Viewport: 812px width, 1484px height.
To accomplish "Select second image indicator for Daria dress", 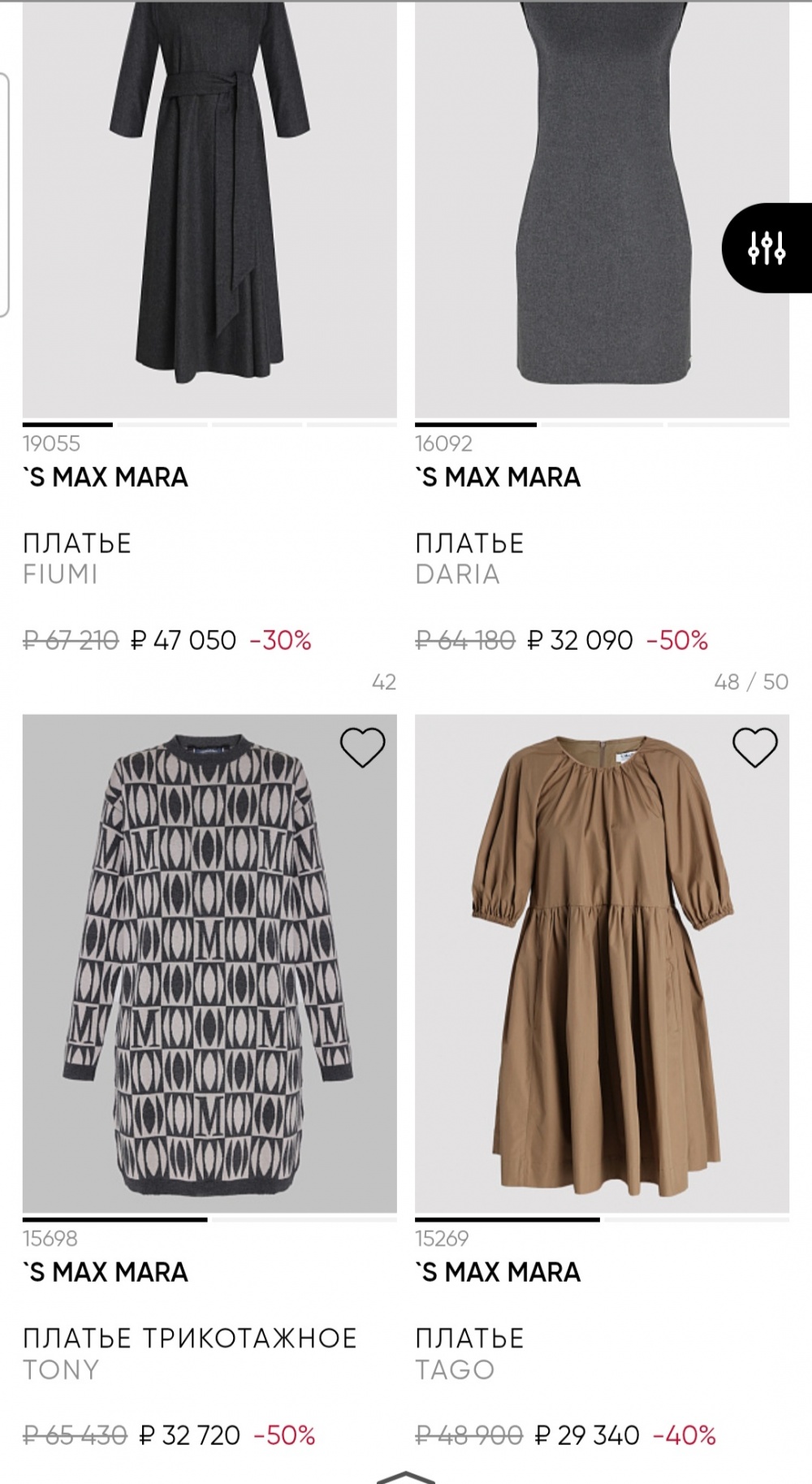I will [x=602, y=424].
